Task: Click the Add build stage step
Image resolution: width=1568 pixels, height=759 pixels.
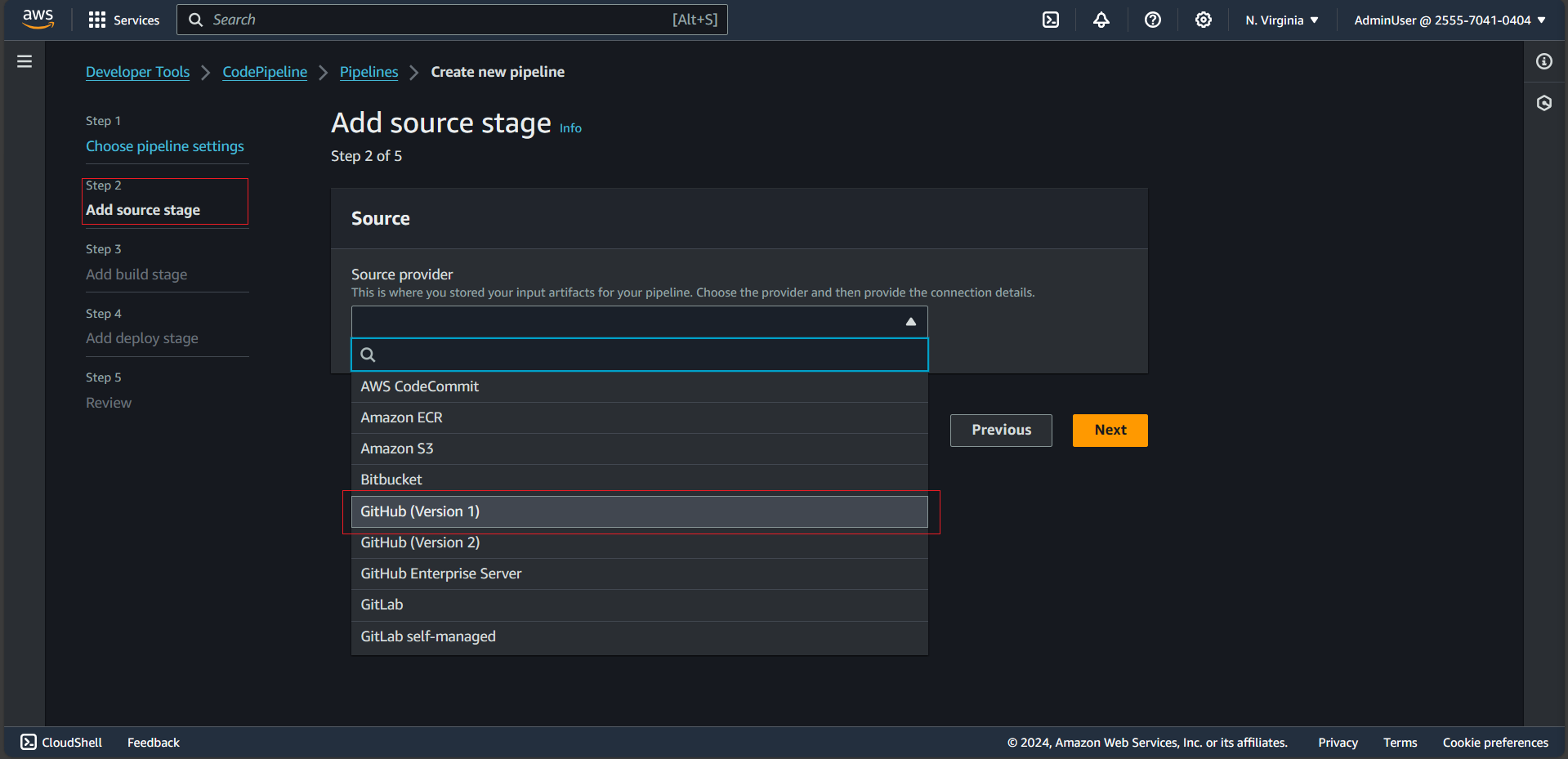Action: coord(136,275)
